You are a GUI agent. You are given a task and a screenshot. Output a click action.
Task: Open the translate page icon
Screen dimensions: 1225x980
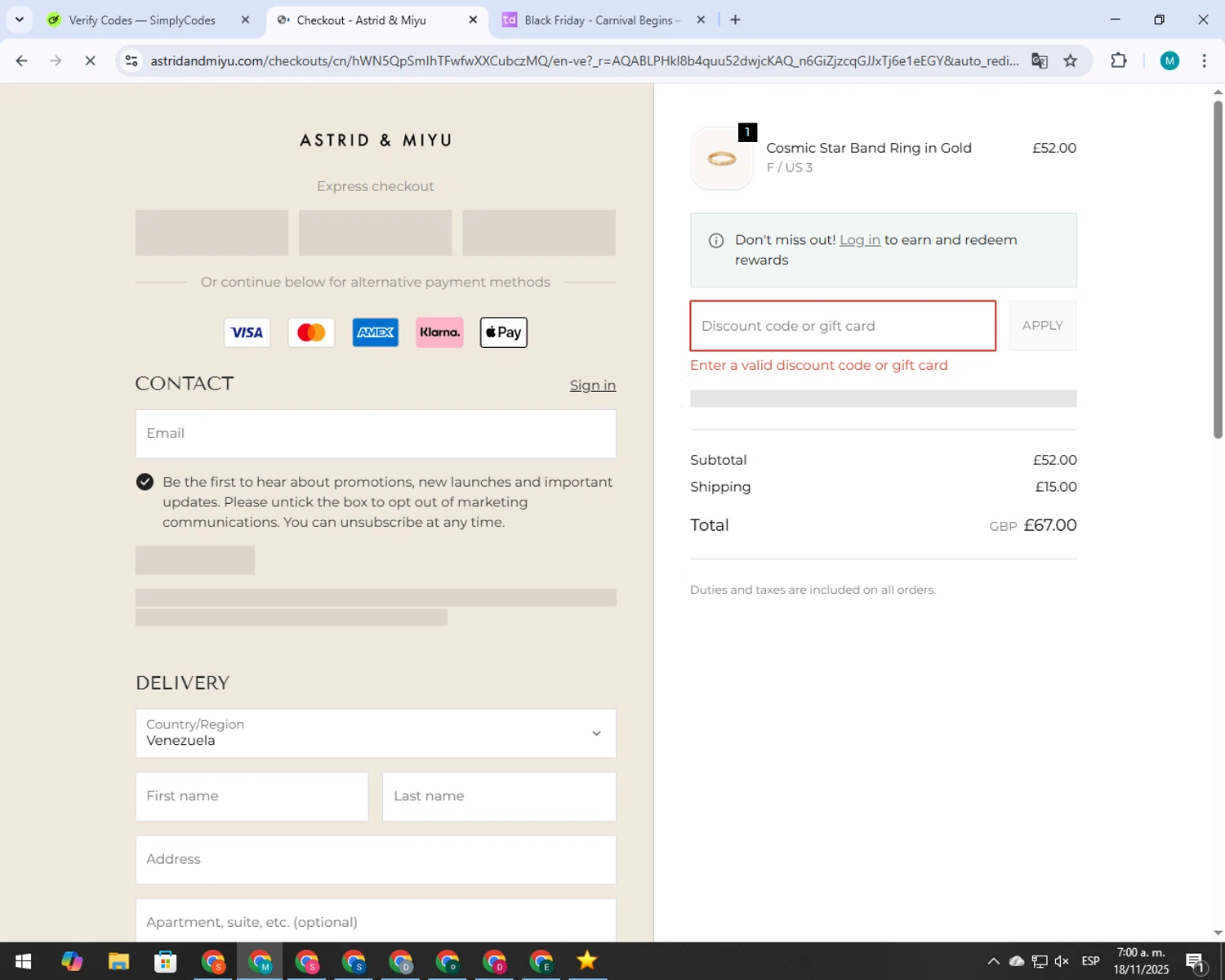[1039, 60]
